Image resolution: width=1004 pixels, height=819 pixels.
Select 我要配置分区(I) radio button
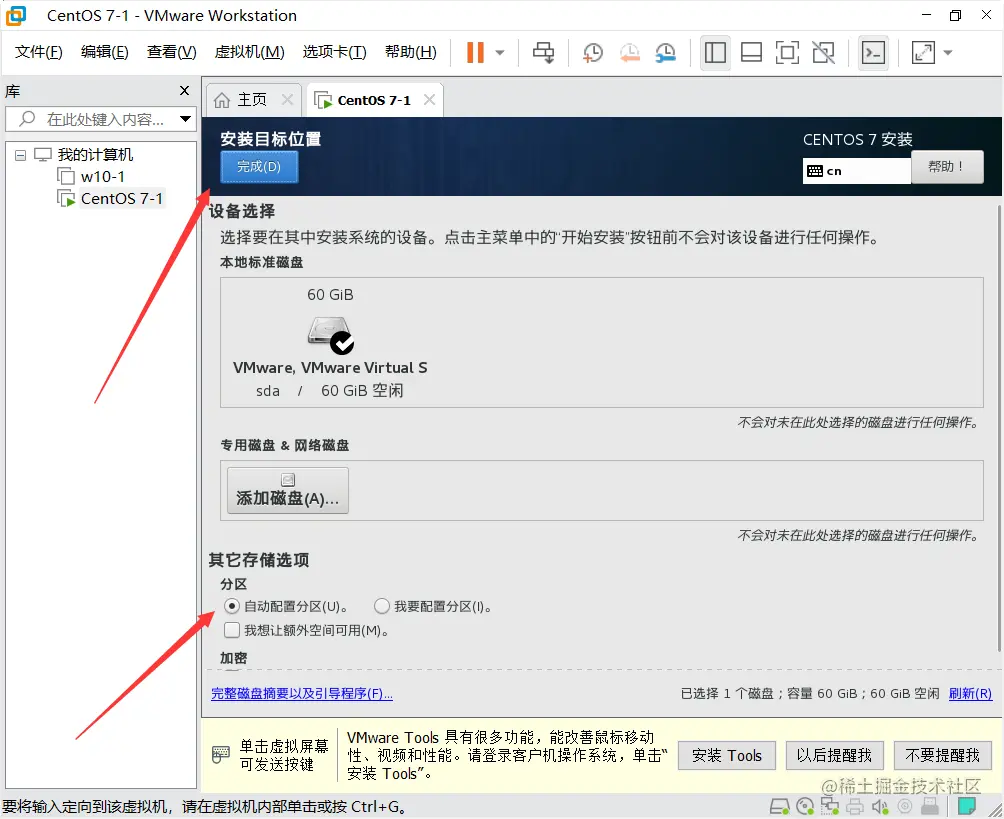[382, 606]
